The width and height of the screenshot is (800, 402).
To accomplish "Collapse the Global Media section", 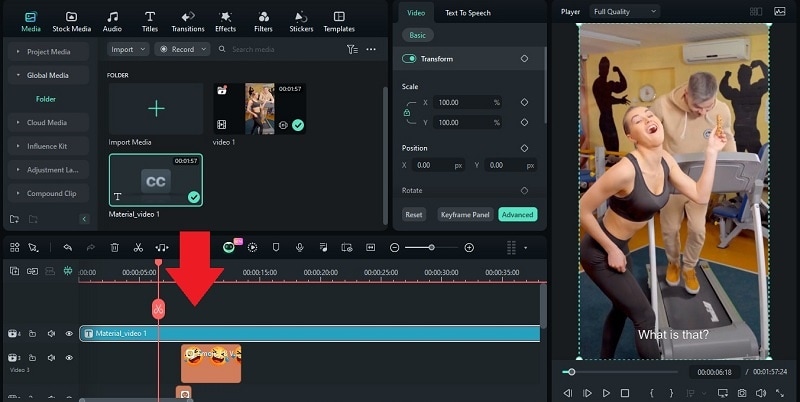I will [x=48, y=75].
